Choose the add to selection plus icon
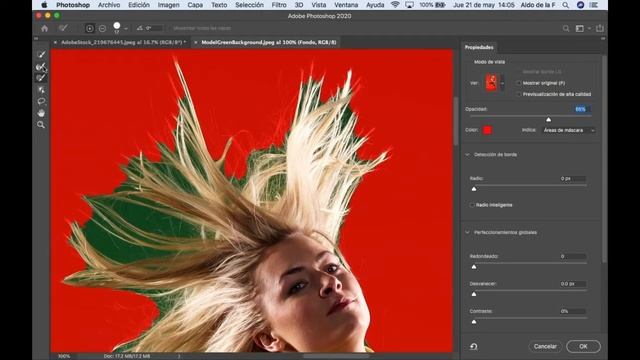640x360 pixels. (90, 28)
